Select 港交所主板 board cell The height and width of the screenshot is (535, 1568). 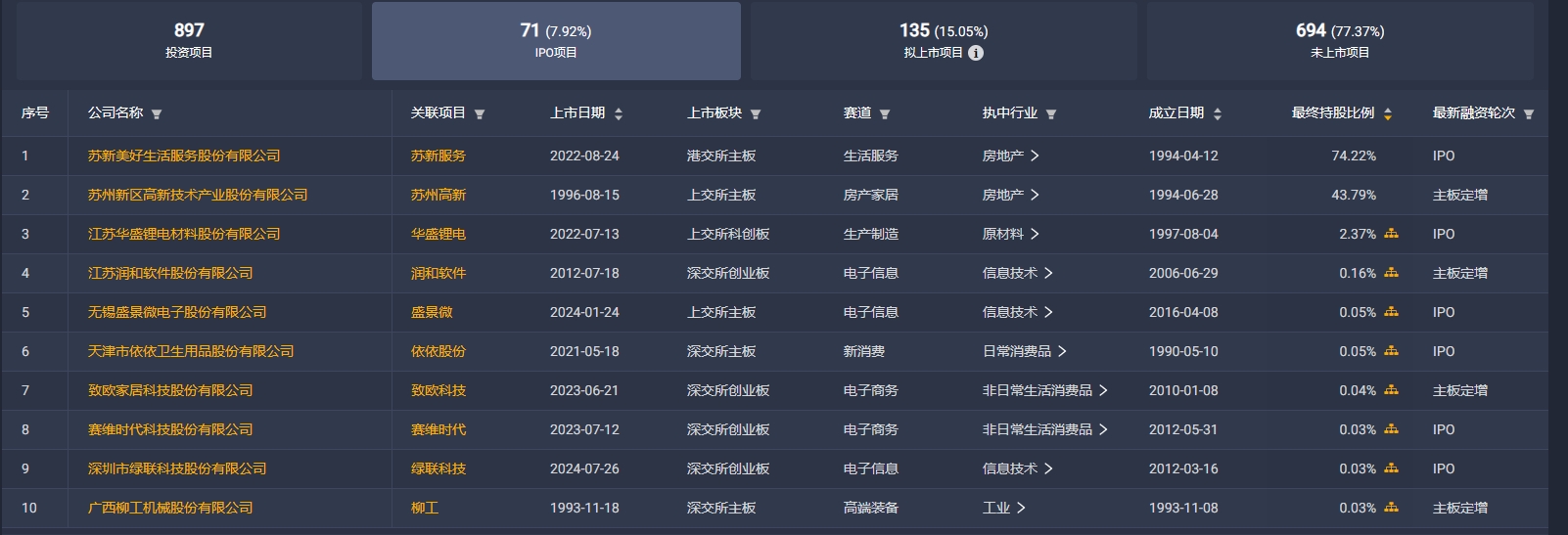[x=721, y=156]
